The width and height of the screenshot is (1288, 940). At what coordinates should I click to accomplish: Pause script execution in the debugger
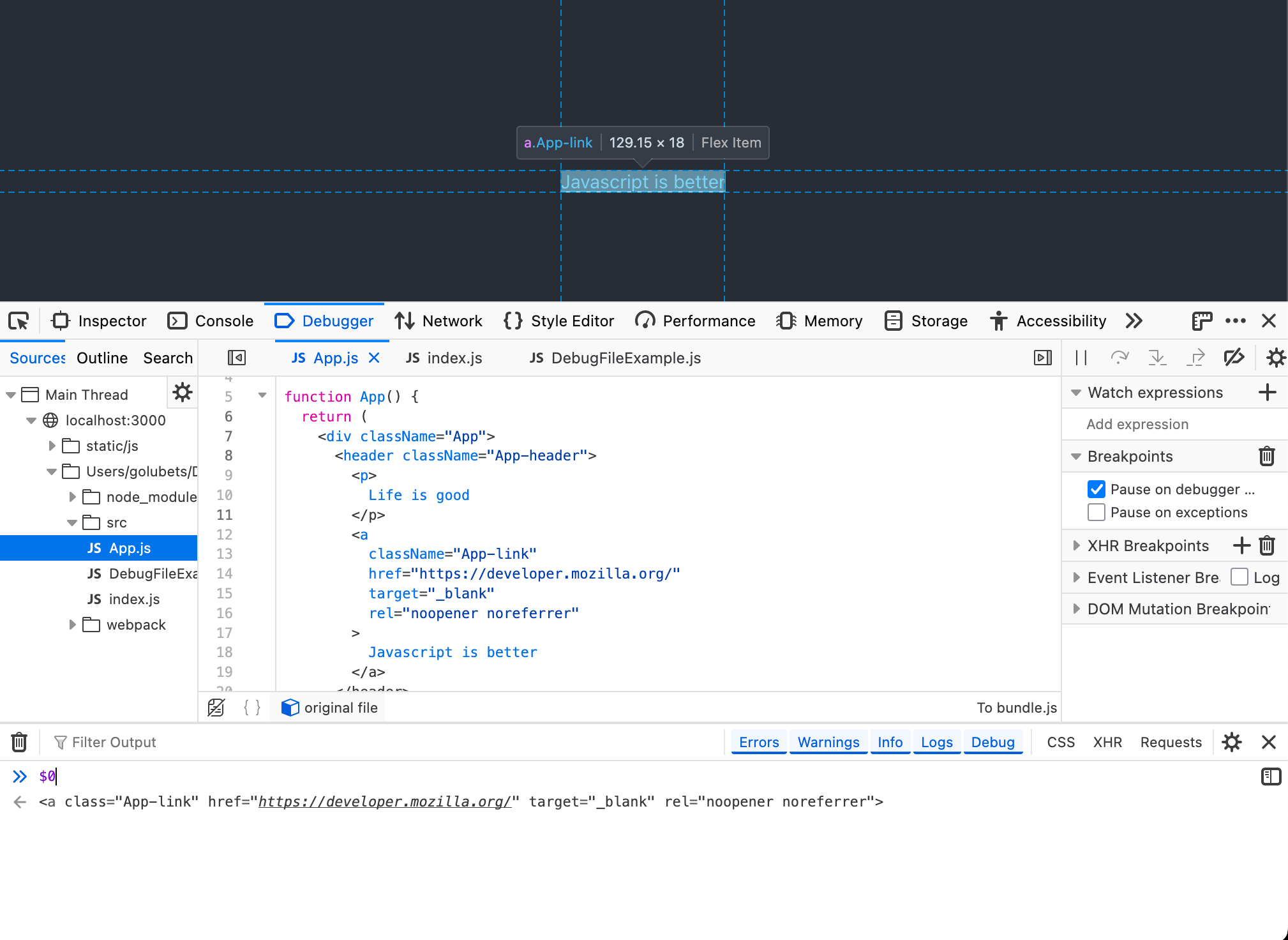[x=1081, y=358]
